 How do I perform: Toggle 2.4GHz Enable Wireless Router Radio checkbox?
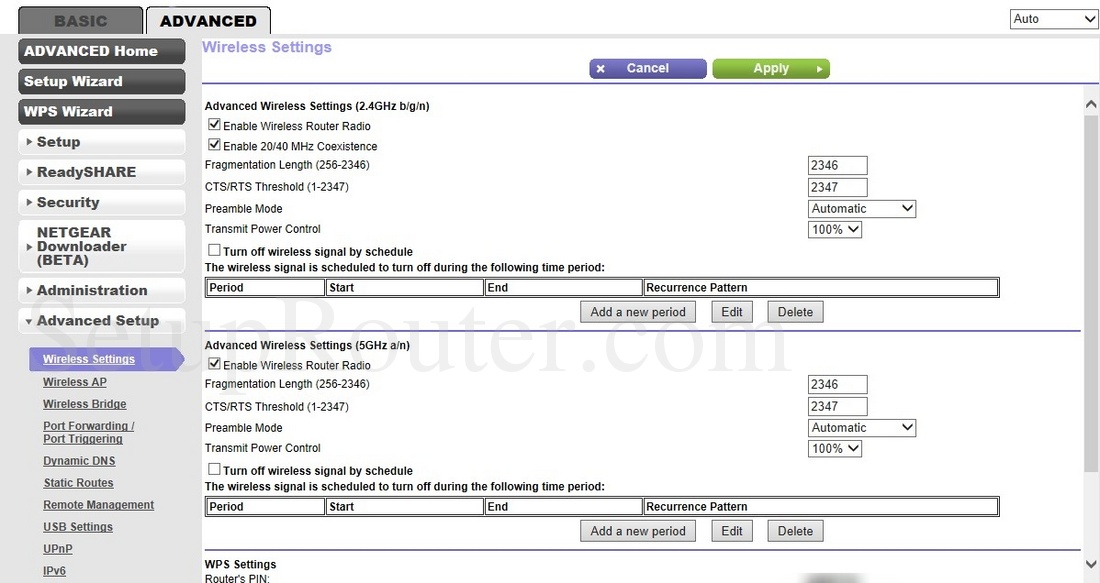[214, 126]
